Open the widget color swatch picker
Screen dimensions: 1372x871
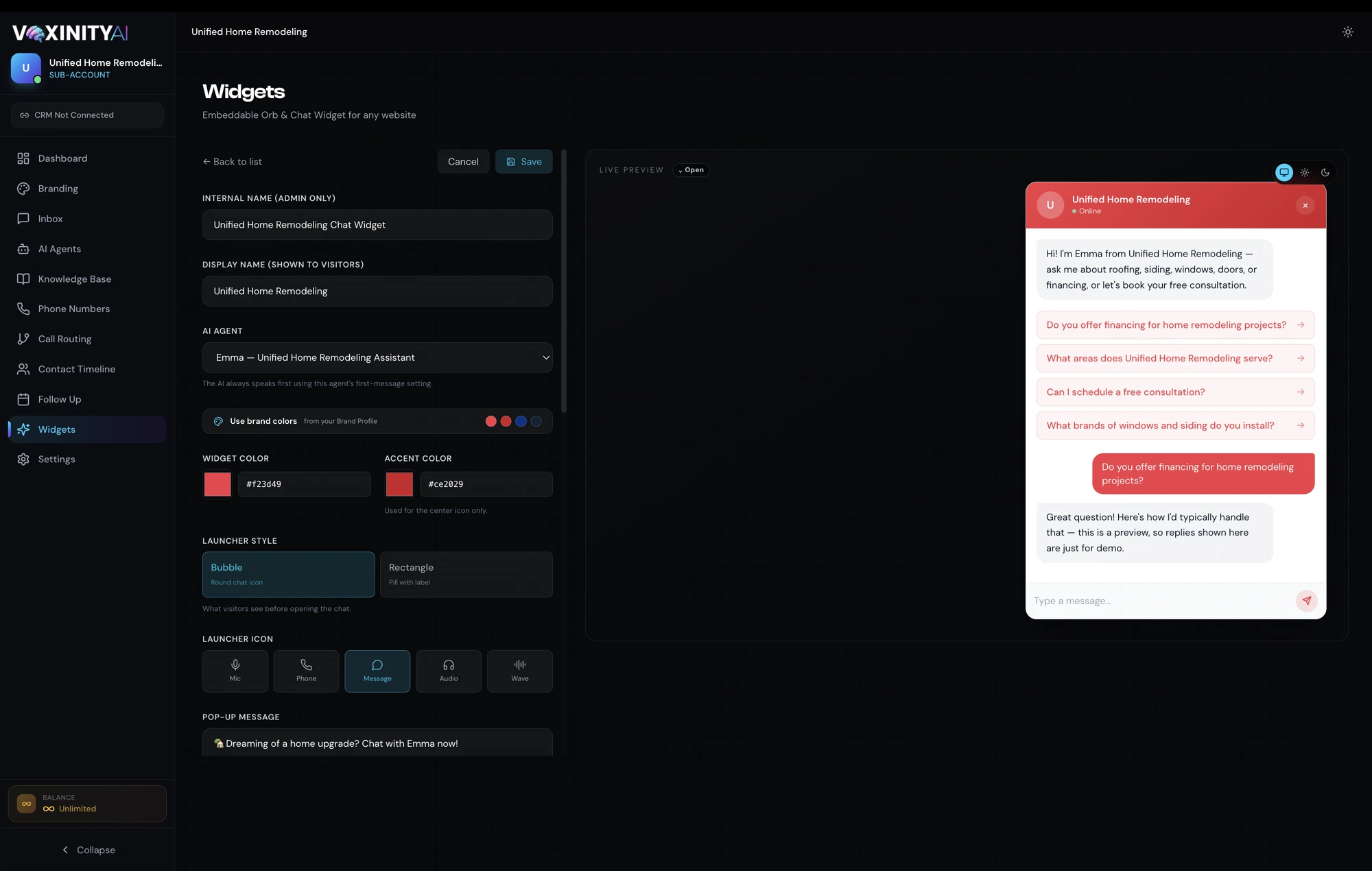pyautogui.click(x=217, y=484)
